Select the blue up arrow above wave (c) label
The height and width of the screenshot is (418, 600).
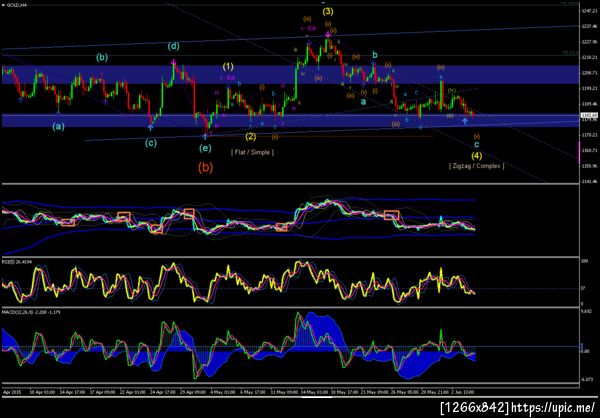151,127
